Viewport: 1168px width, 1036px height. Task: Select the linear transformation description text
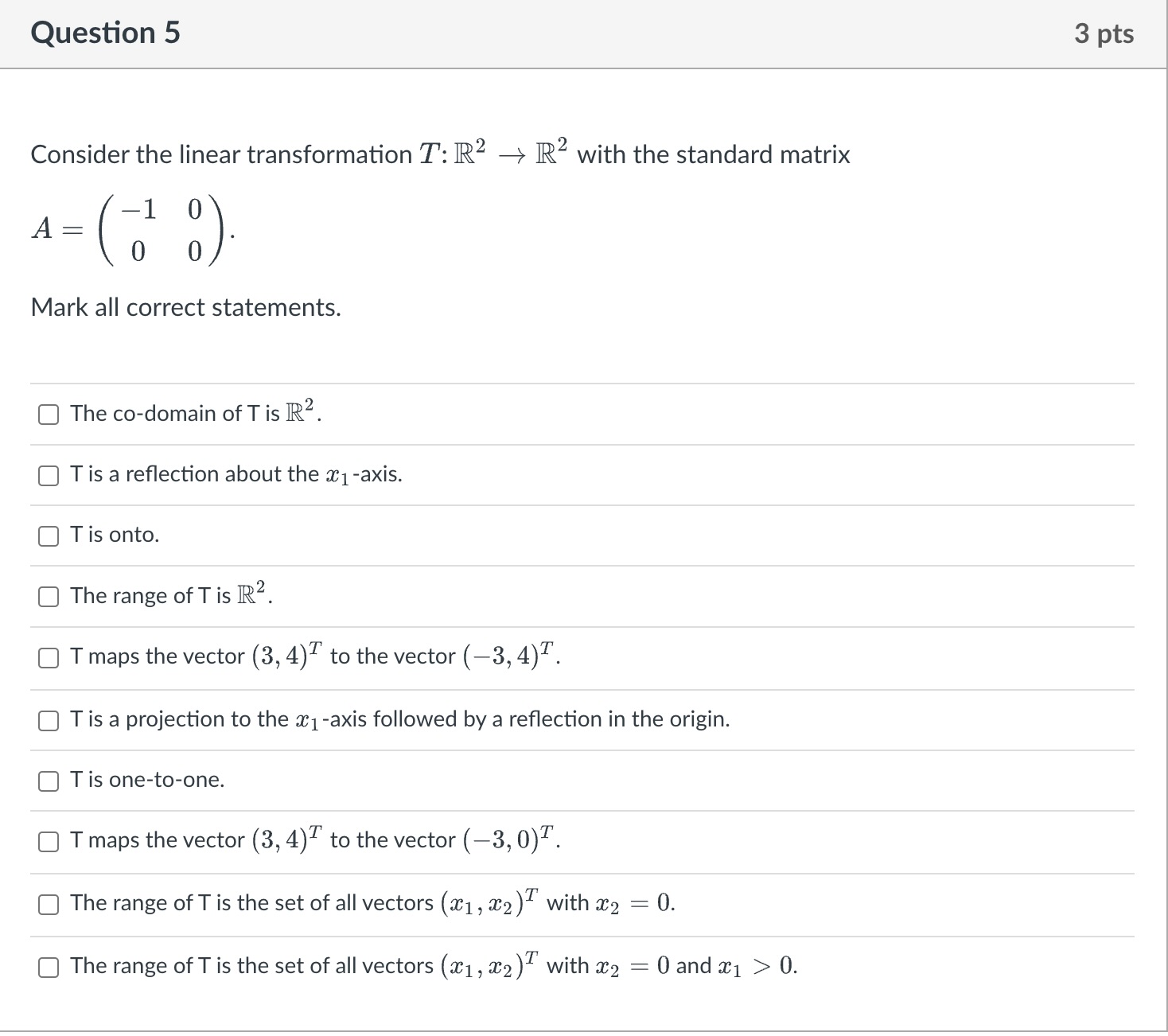coord(440,153)
